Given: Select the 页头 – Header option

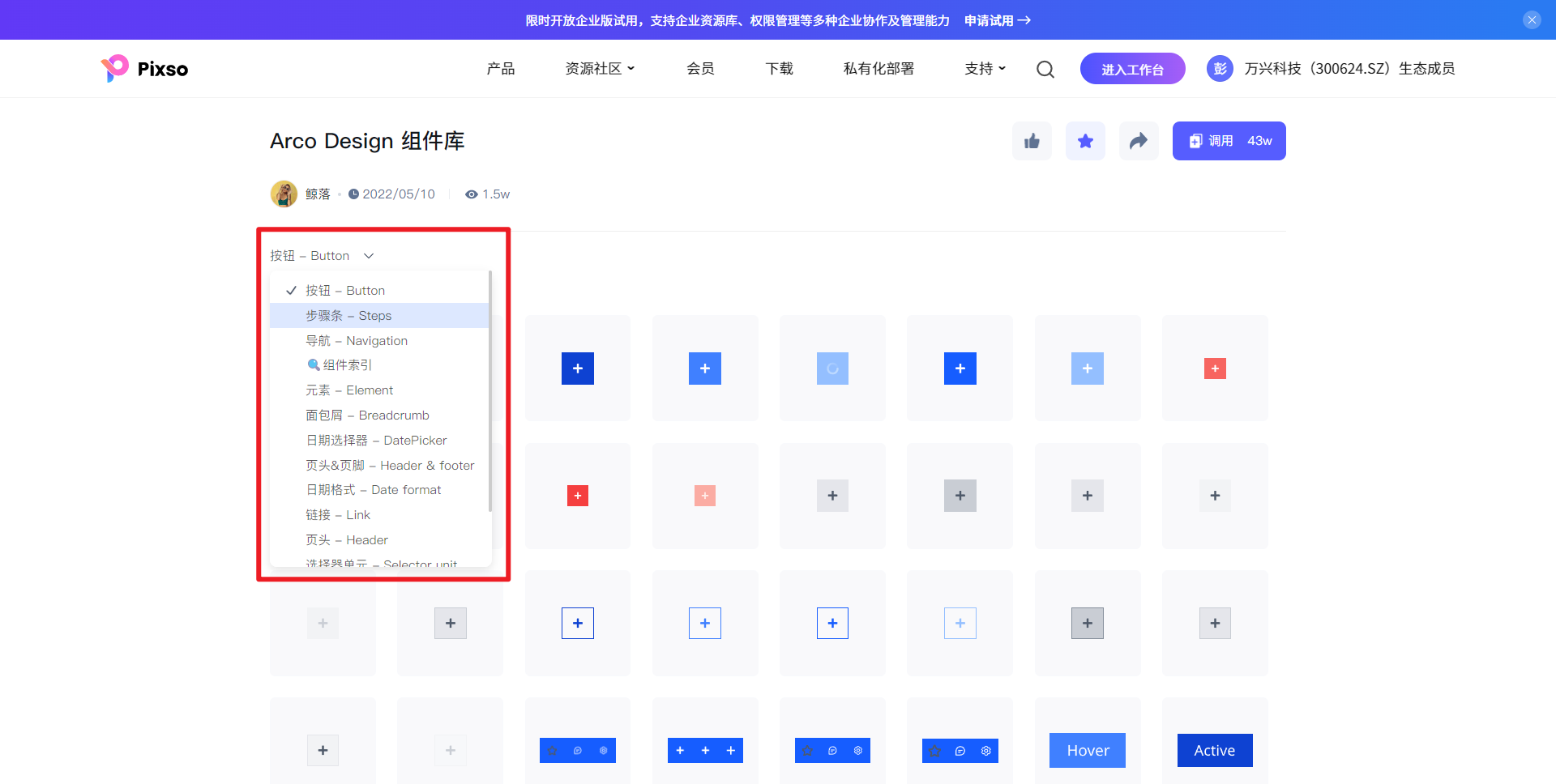Looking at the screenshot, I should [x=379, y=540].
